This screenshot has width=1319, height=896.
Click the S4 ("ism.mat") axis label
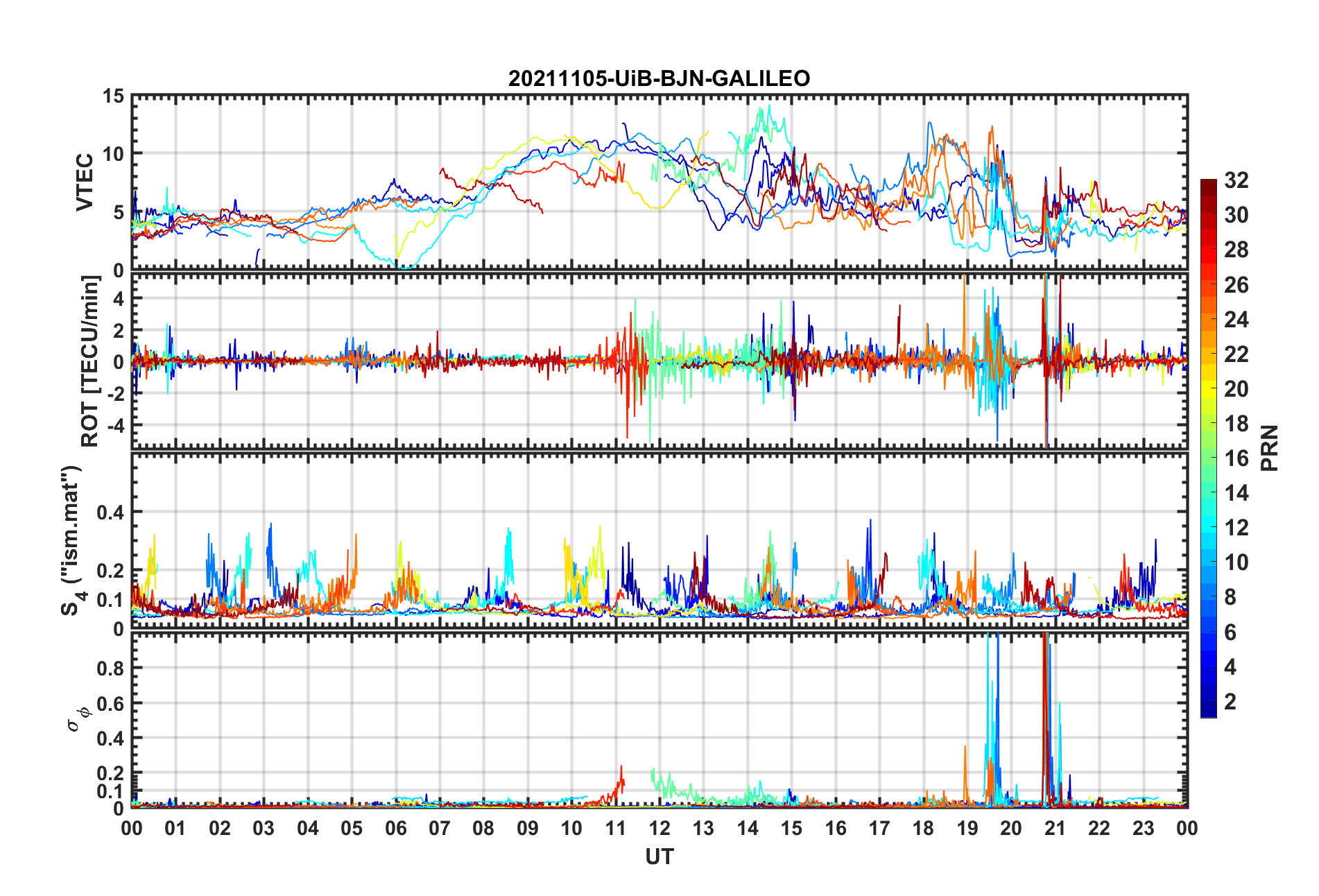pos(72,540)
